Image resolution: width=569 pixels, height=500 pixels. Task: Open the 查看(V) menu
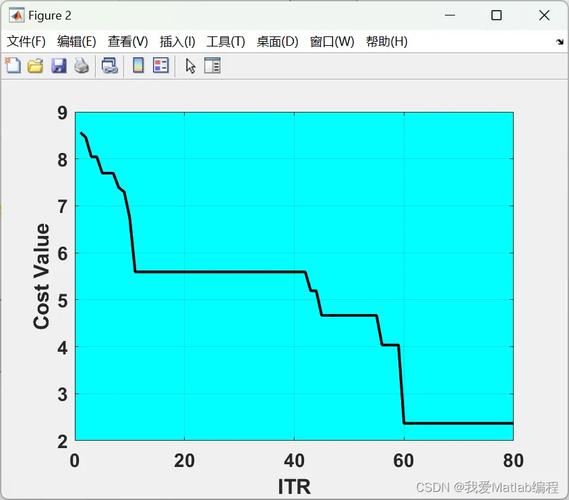[x=128, y=41]
